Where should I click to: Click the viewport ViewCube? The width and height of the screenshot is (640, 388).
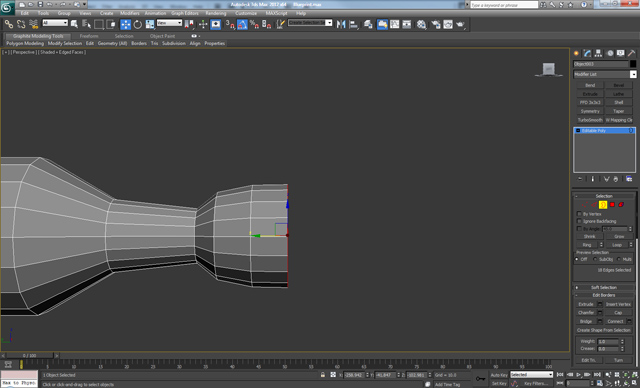(549, 69)
